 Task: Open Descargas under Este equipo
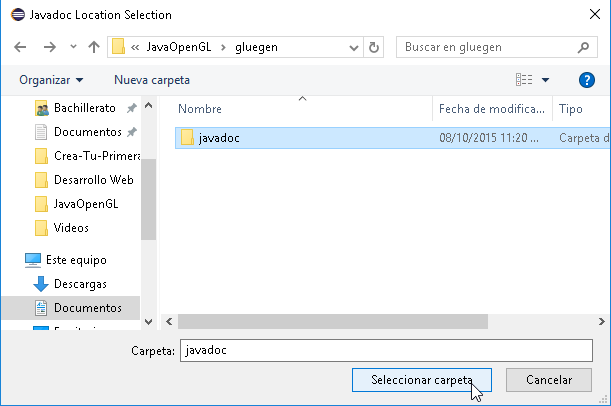pyautogui.click(x=70, y=284)
